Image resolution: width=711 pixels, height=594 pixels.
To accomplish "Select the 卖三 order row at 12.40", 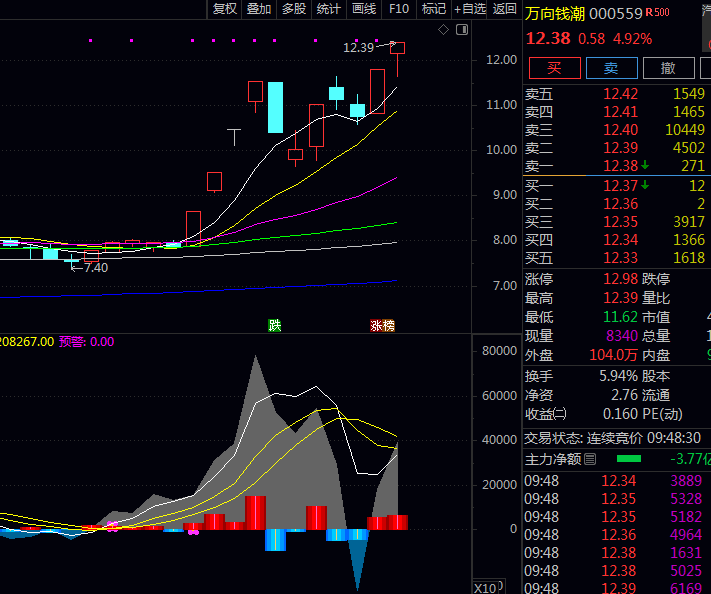I will coord(616,130).
